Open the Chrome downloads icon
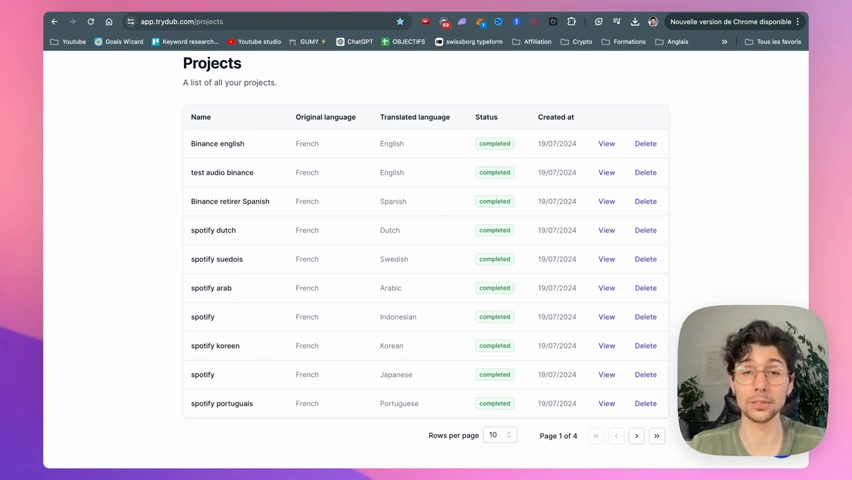This screenshot has height=480, width=852. pos(635,22)
